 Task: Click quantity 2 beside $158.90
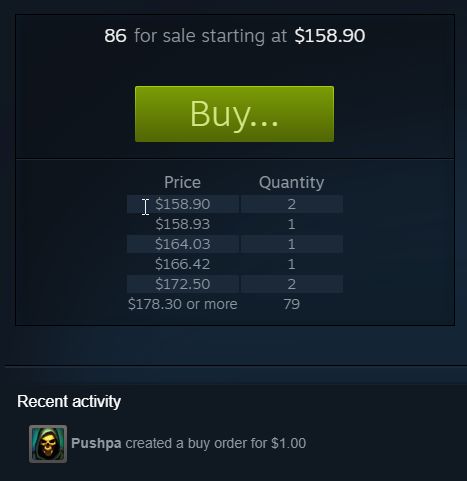pyautogui.click(x=292, y=204)
